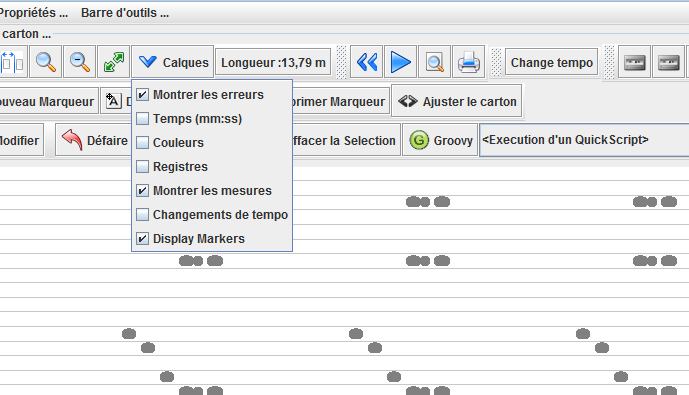The image size is (689, 395).
Task: Click the zoom in magnifier icon
Action: (x=46, y=62)
